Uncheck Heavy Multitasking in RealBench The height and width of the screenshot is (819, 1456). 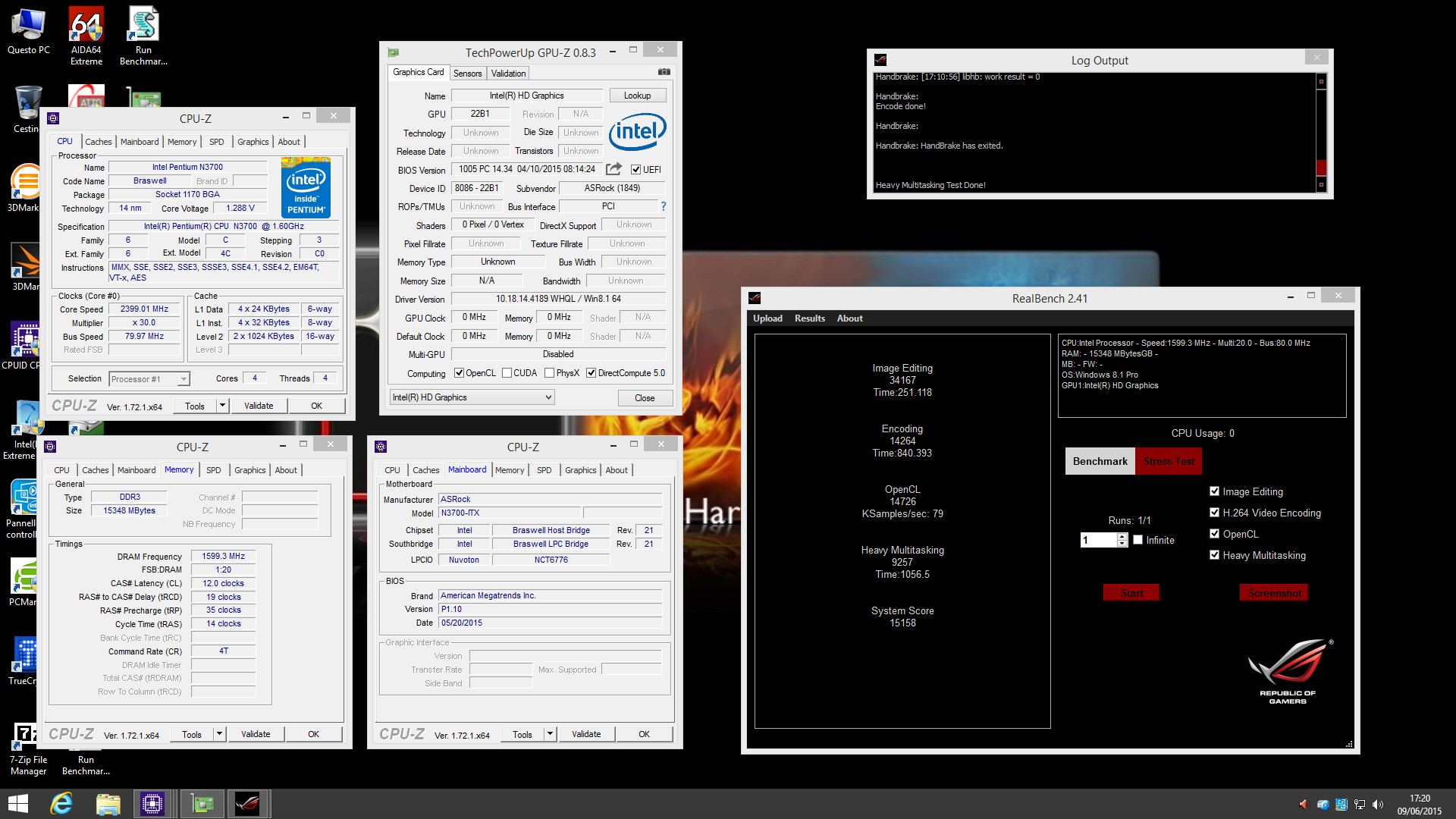point(1215,555)
